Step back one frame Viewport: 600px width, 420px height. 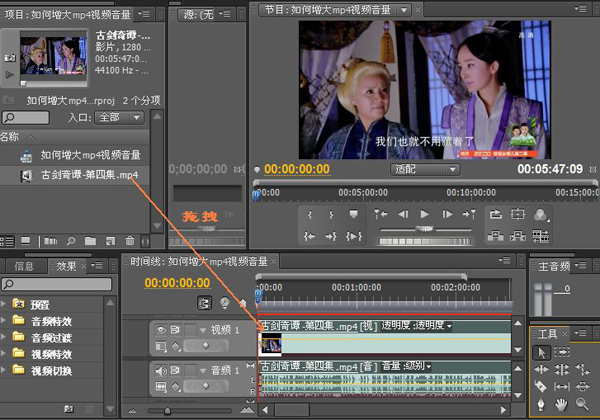point(403,214)
